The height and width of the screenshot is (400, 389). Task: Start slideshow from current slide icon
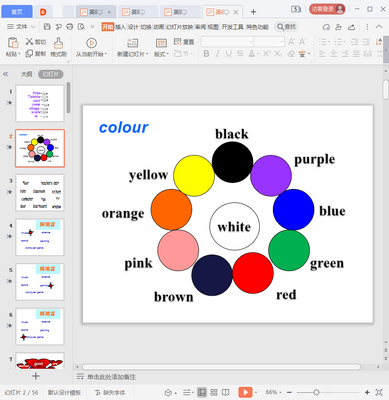[91, 43]
